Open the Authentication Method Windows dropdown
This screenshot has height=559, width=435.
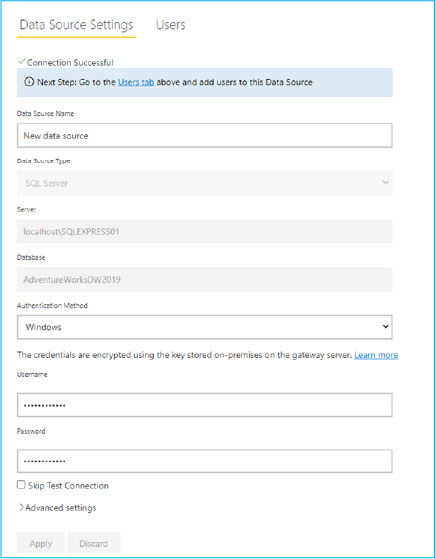click(x=205, y=327)
